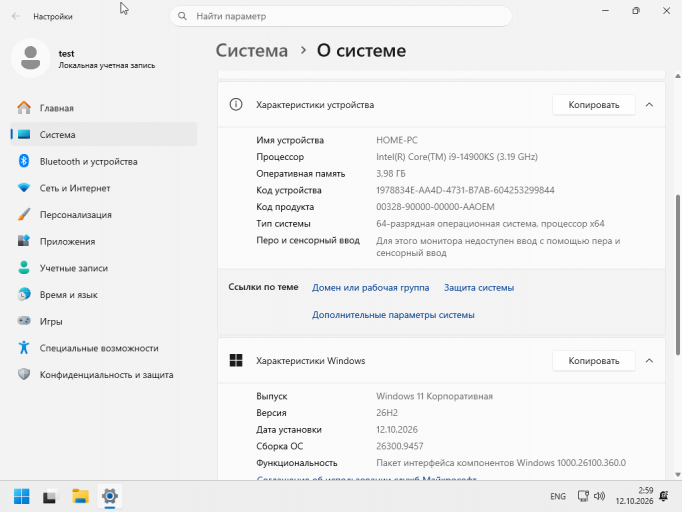Screen dimensions: 682x512
Task: Click the device name HOME-PC
Action: 397,140
